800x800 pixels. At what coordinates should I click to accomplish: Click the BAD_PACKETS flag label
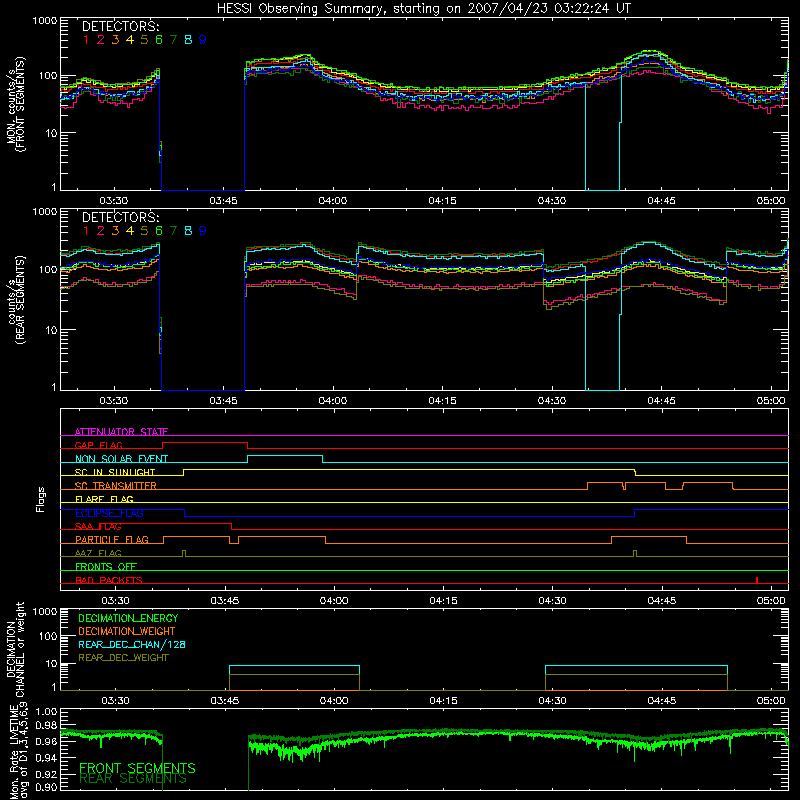coord(109,580)
